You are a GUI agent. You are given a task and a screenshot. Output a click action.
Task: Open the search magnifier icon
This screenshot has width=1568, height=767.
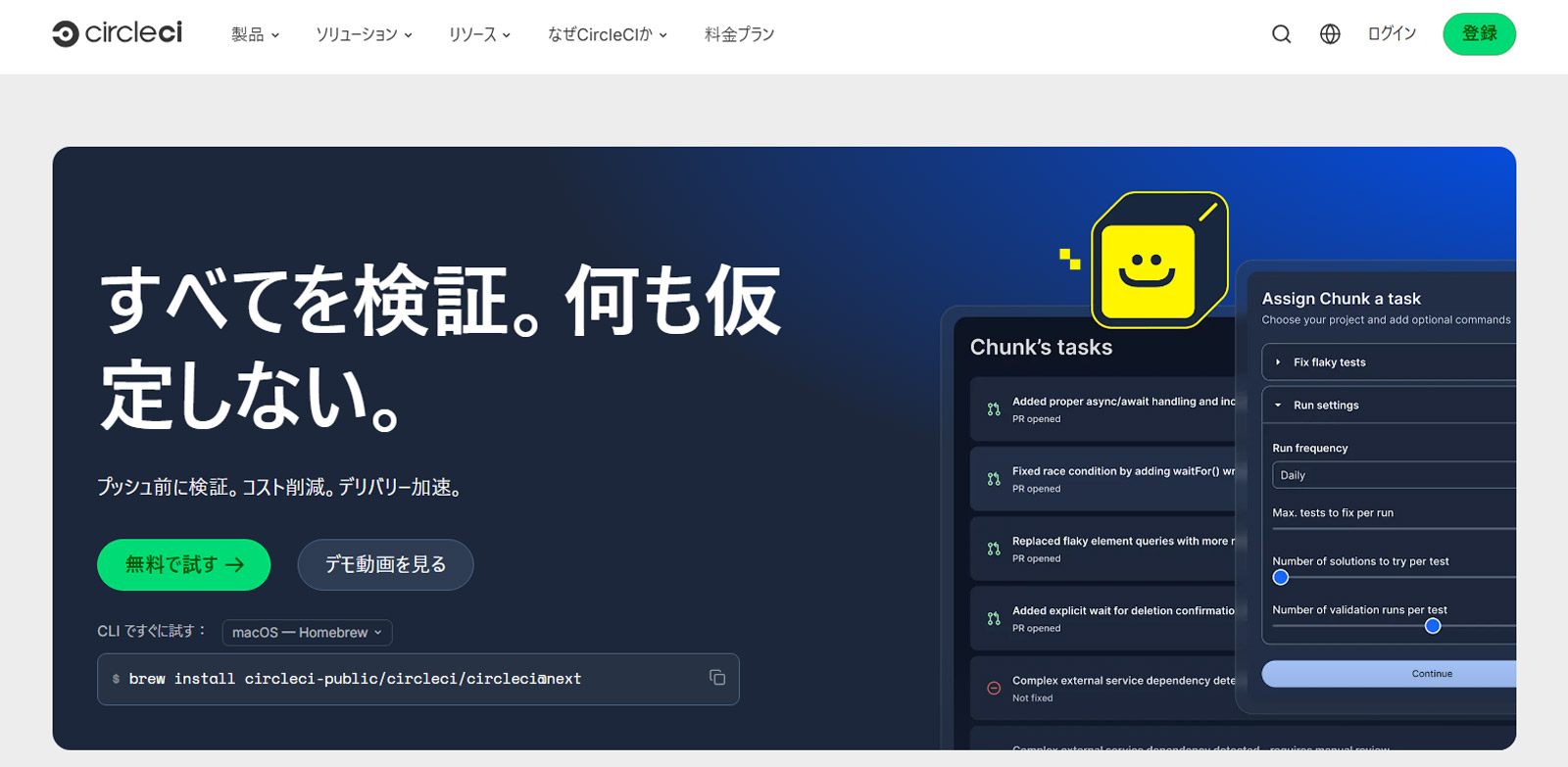click(x=1281, y=34)
